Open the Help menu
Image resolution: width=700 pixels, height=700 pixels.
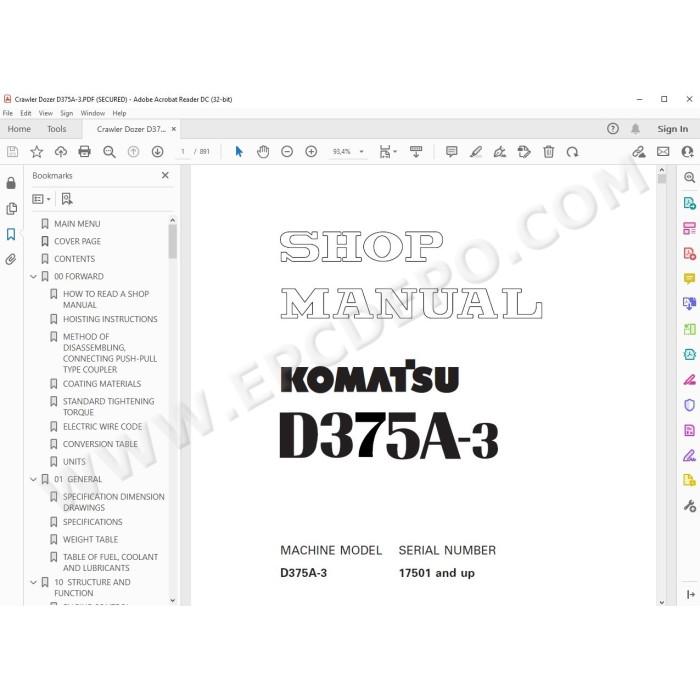(x=119, y=113)
